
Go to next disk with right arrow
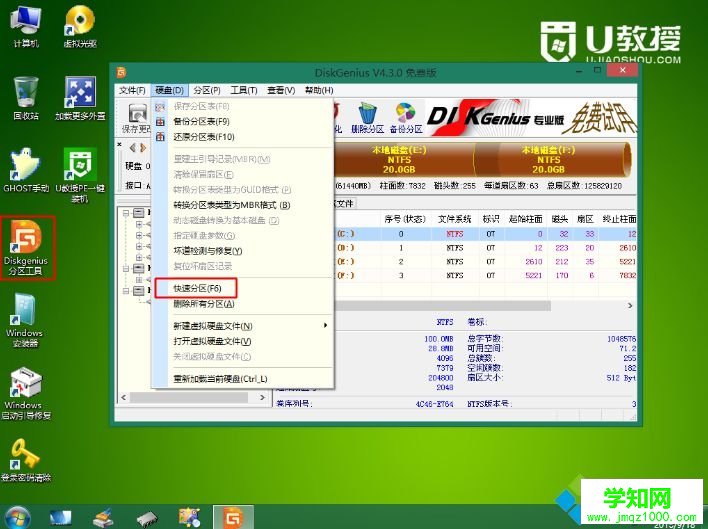(x=143, y=148)
